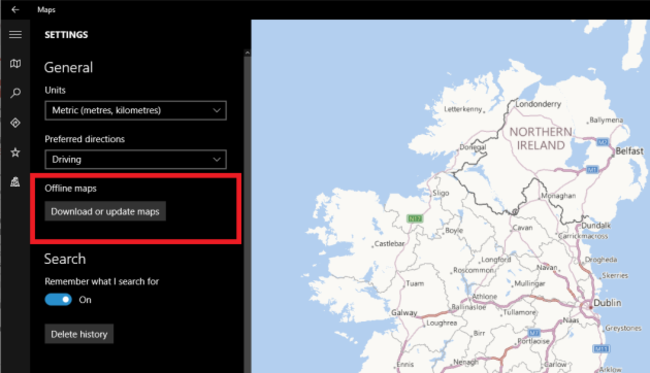Click Tullamore on the map
The width and height of the screenshot is (650, 373).
519,312
